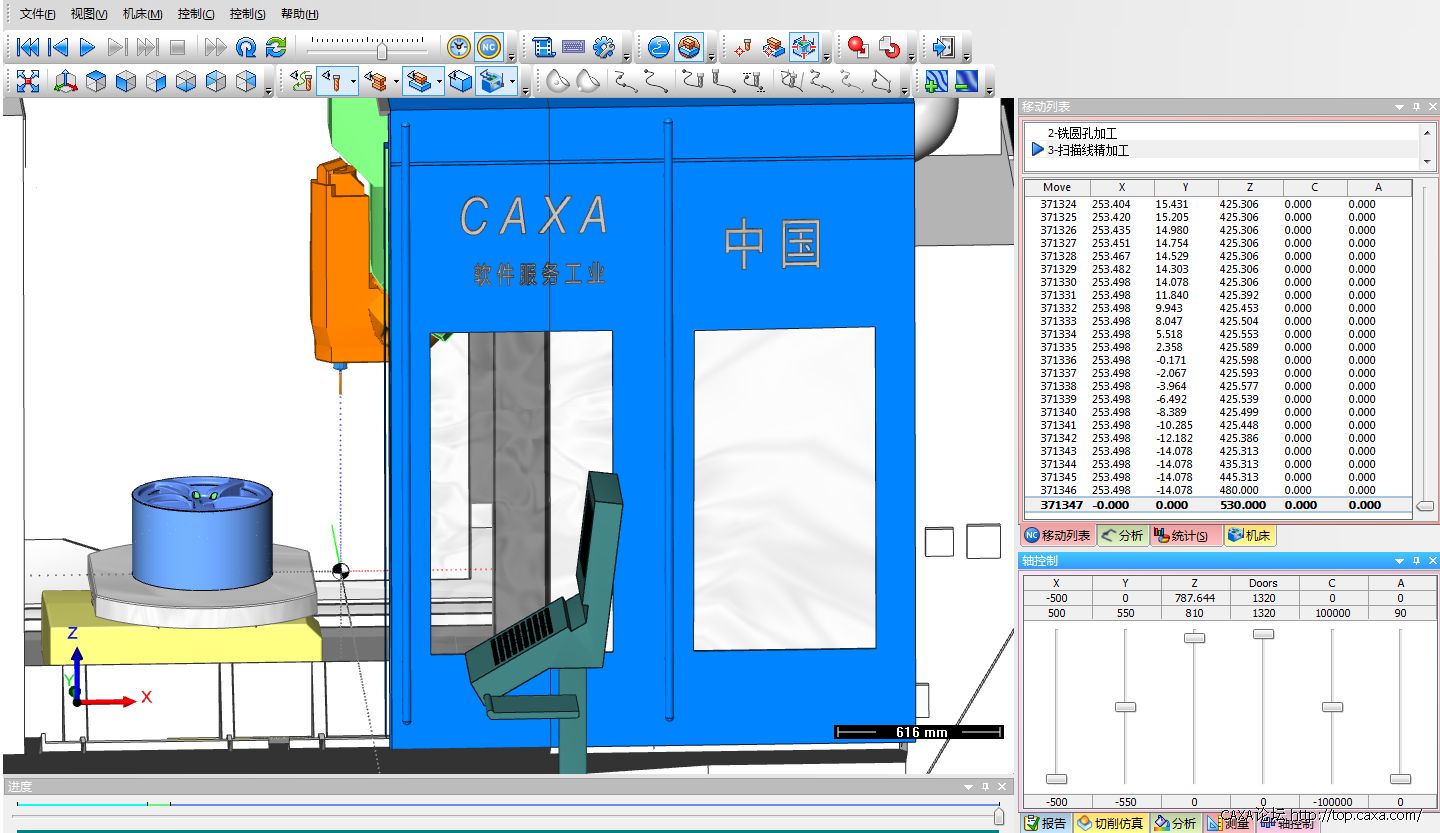Click the keyboard icon in the toolbar
The height and width of the screenshot is (833, 1440).
click(573, 46)
